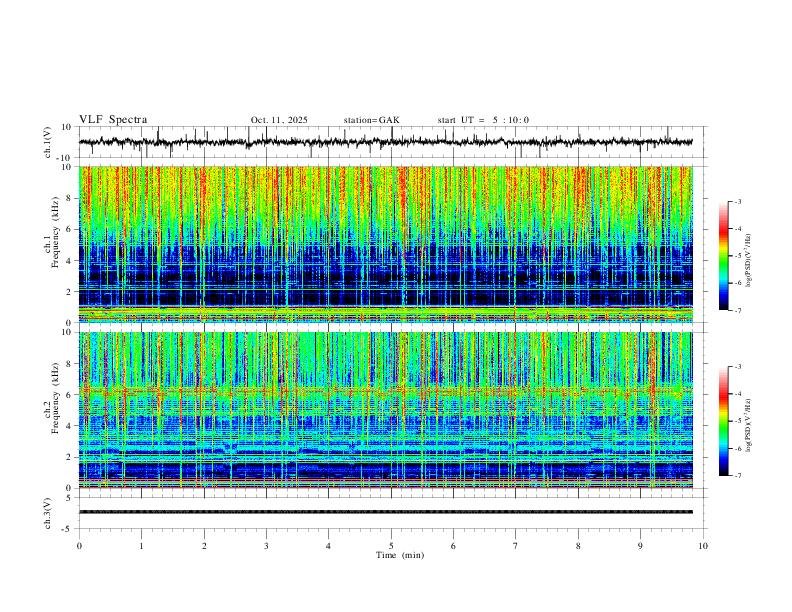Image resolution: width=792 pixels, height=612 pixels.
Task: Click the ch.2 spectrogram color bar
Action: tap(724, 421)
